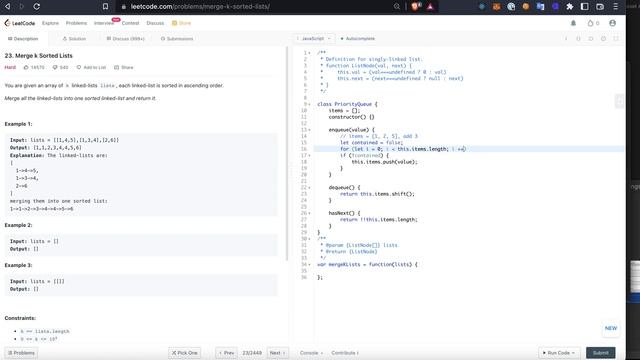Toggle the browser sidebar panel icon
Viewport: 640px width, 360px height.
(x=584, y=7)
